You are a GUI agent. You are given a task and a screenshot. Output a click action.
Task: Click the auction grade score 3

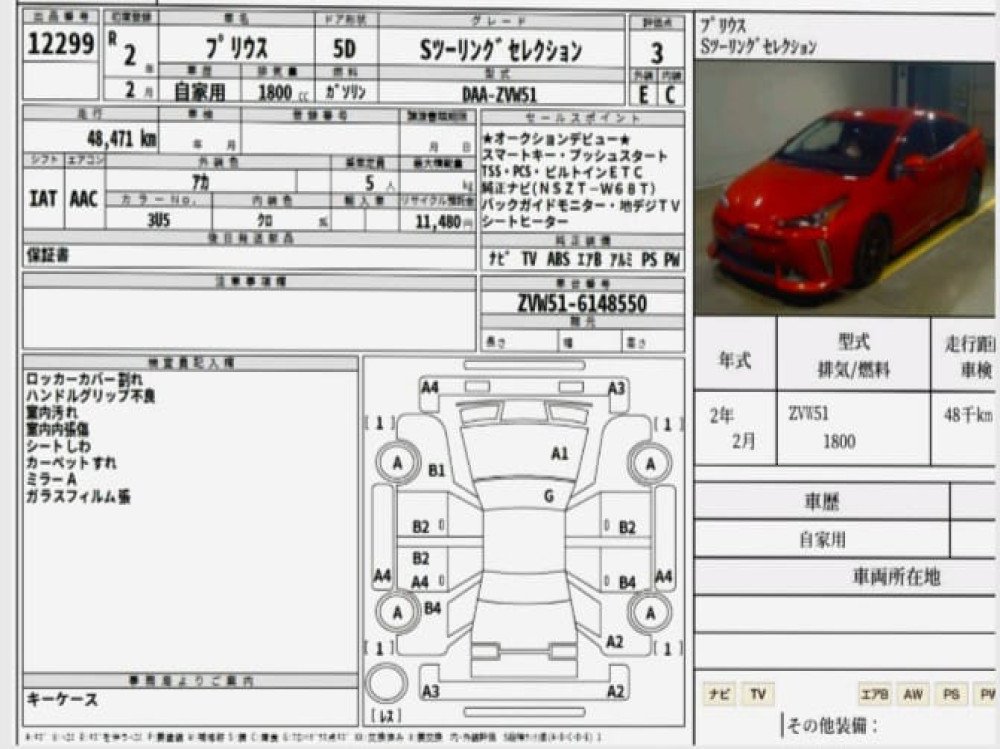pyautogui.click(x=656, y=53)
